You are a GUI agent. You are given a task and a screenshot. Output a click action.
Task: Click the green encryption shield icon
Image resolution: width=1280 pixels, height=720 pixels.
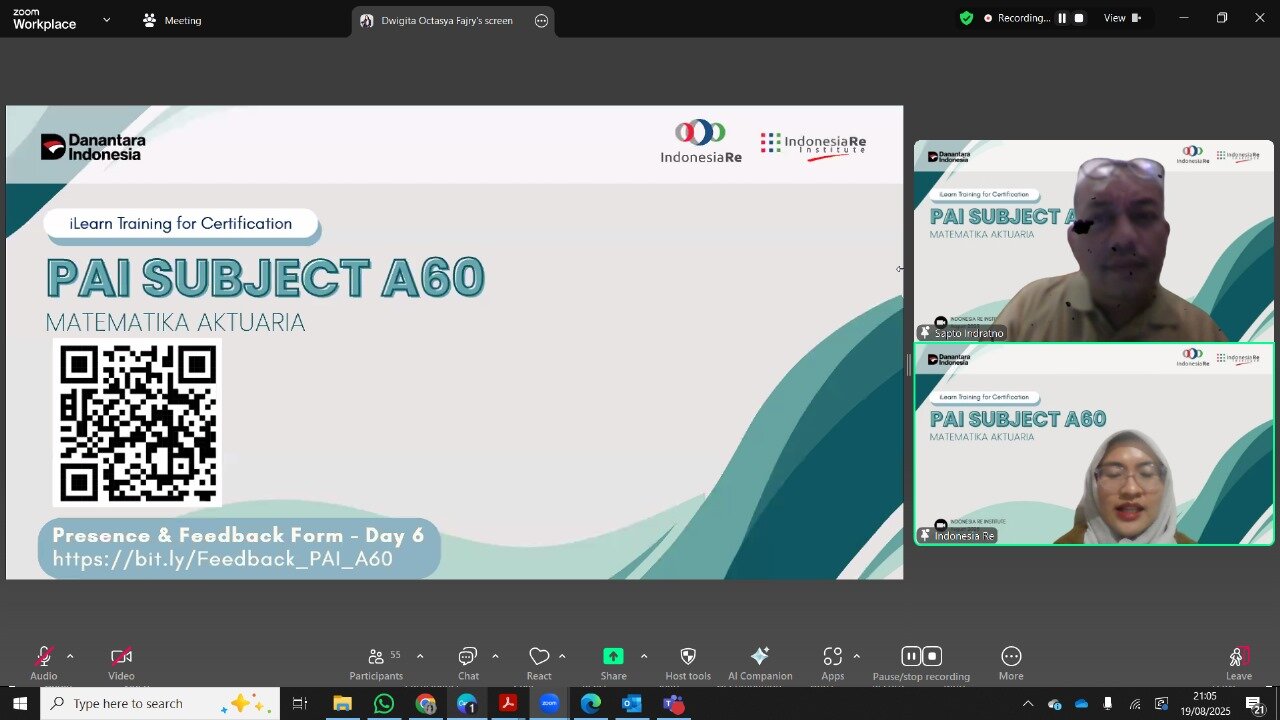tap(966, 18)
